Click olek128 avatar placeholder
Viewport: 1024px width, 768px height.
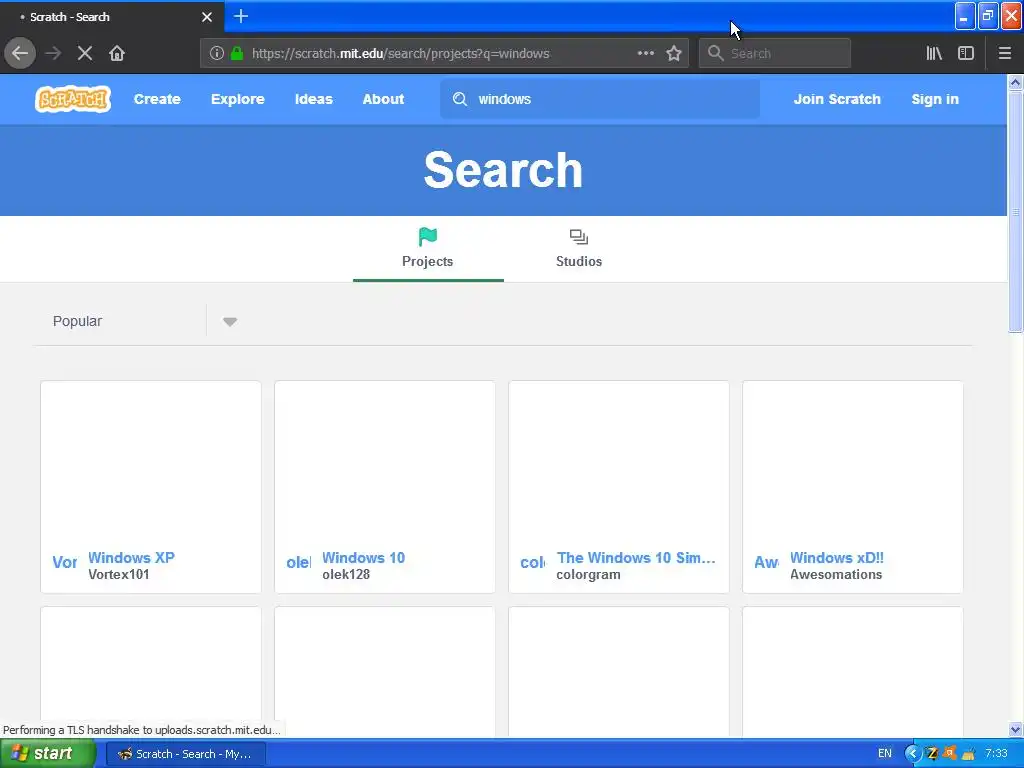(x=298, y=562)
